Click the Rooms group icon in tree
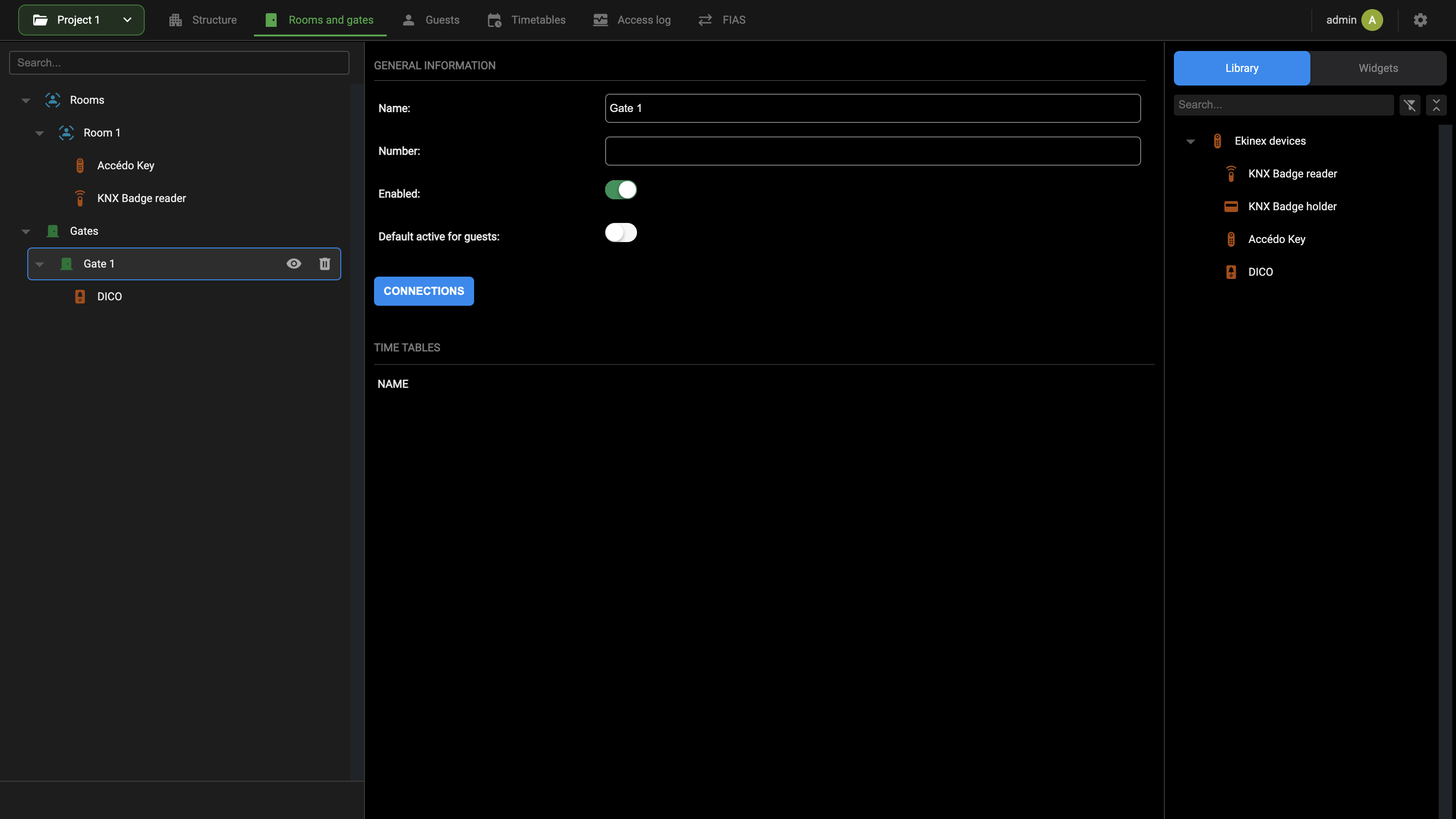This screenshot has height=819, width=1456. [53, 100]
